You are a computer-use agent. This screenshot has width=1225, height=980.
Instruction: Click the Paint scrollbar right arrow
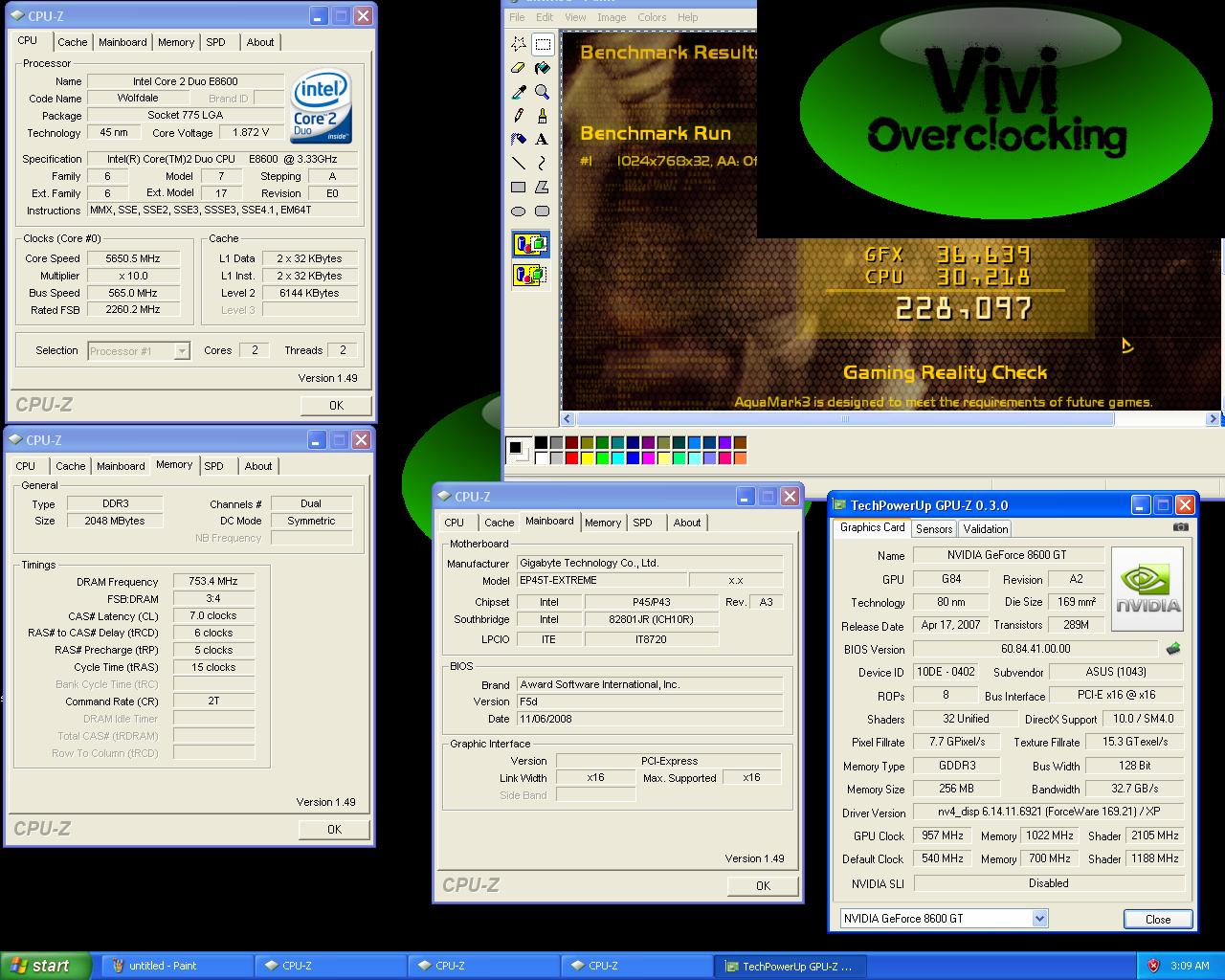[x=1213, y=418]
